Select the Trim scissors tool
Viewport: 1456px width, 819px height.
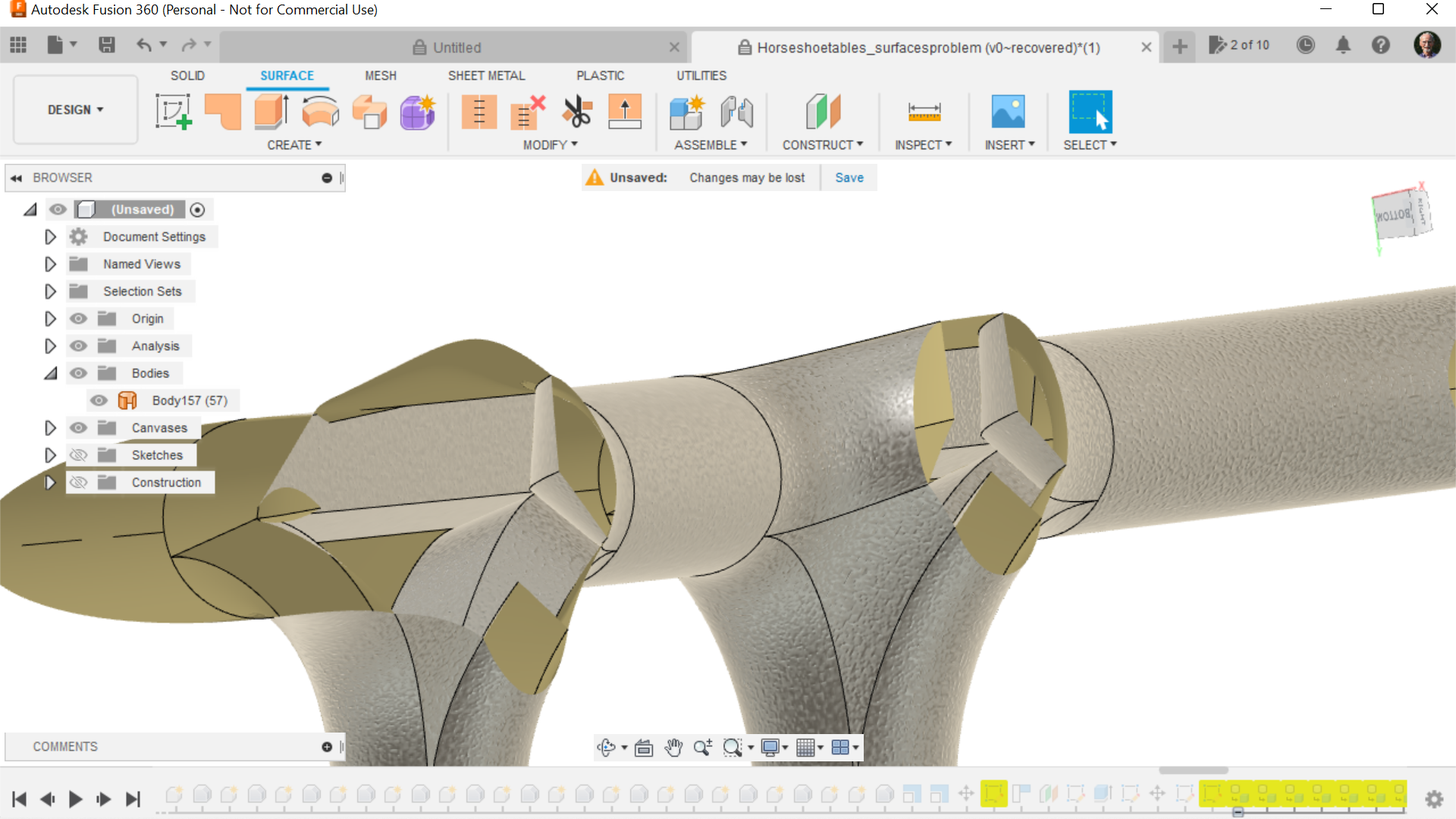[577, 111]
